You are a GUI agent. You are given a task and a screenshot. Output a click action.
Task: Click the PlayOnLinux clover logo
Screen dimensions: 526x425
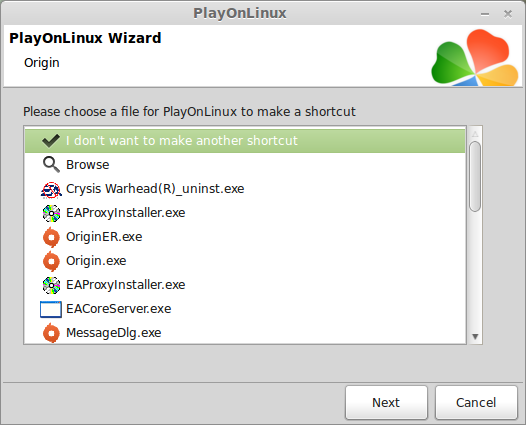475,57
